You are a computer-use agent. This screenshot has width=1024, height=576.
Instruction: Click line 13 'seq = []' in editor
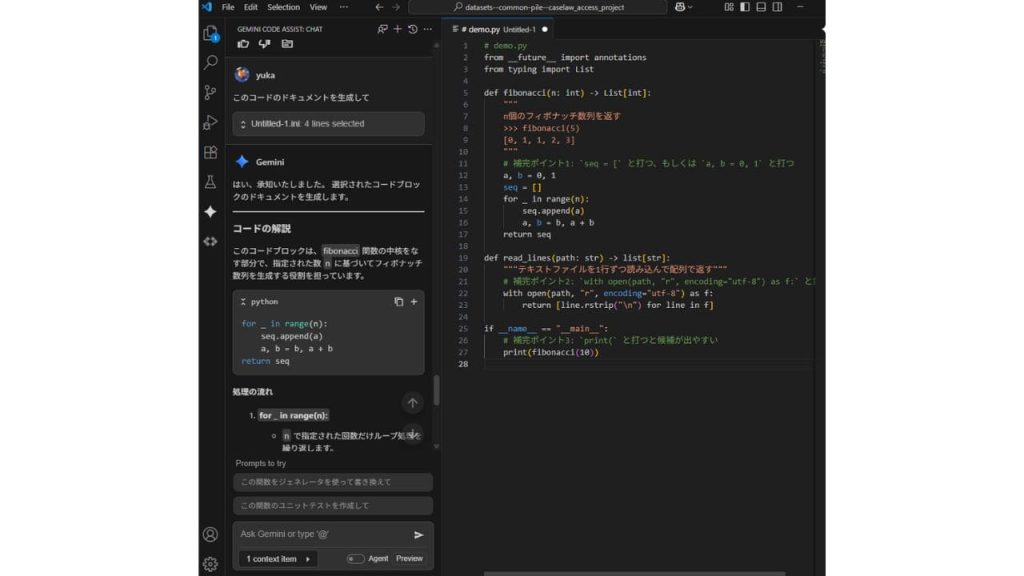click(522, 187)
